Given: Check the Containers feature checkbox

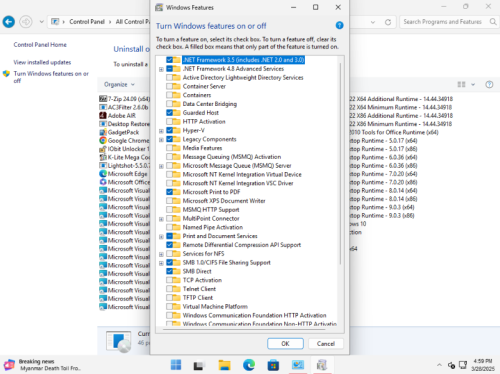Looking at the screenshot, I should pos(170,95).
